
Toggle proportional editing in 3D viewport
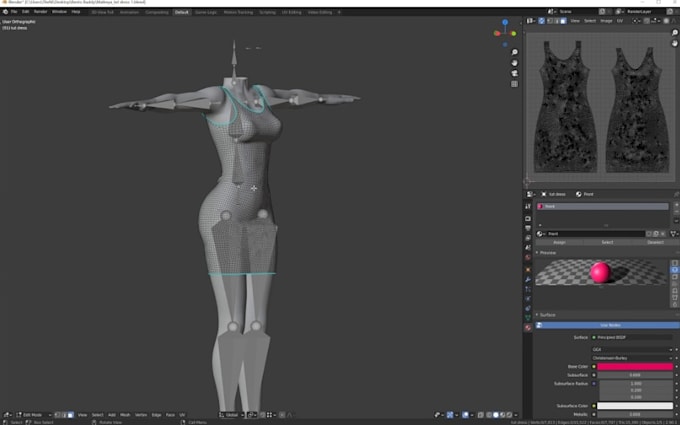pyautogui.click(x=282, y=415)
